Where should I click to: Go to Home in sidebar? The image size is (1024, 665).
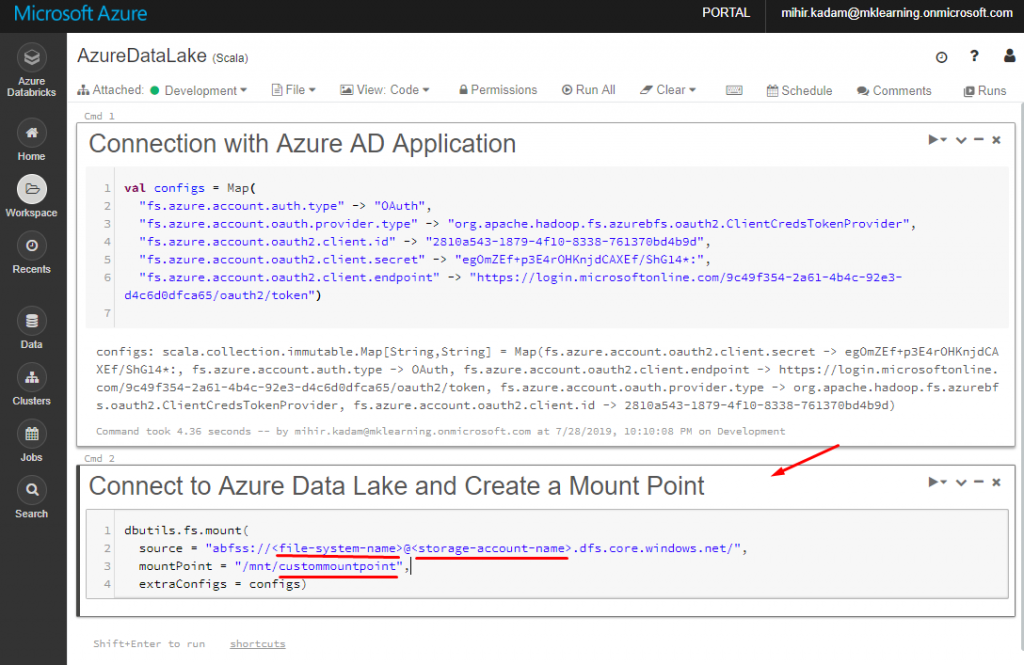click(x=31, y=140)
